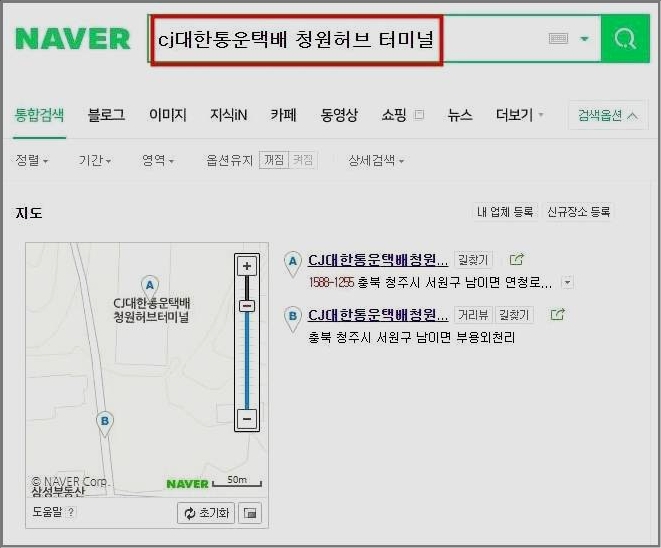This screenshot has height=548, width=661.
Task: Click the 도움말 question mark icon
Action: click(71, 513)
